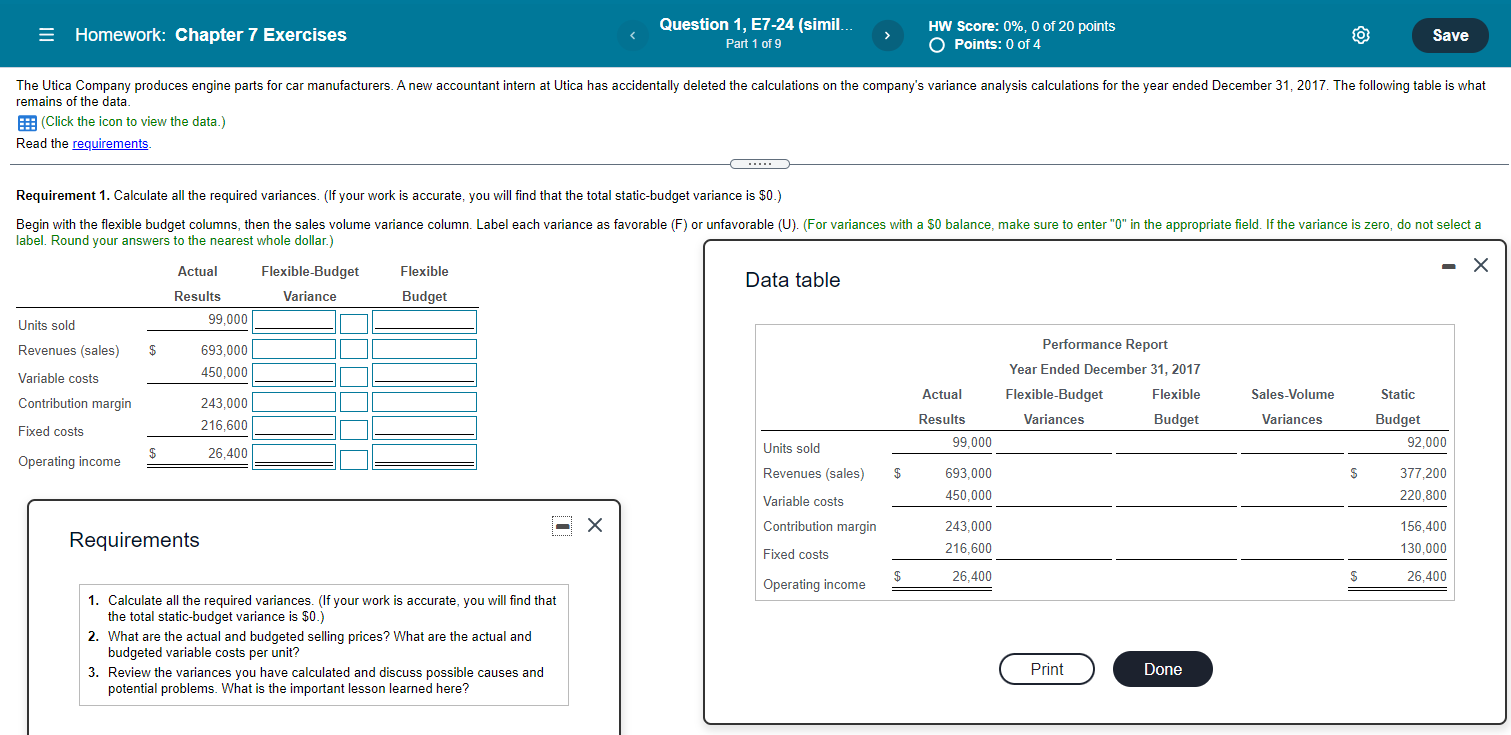Click Sales-Volume Variances column header
The image size is (1511, 735).
(x=1292, y=407)
